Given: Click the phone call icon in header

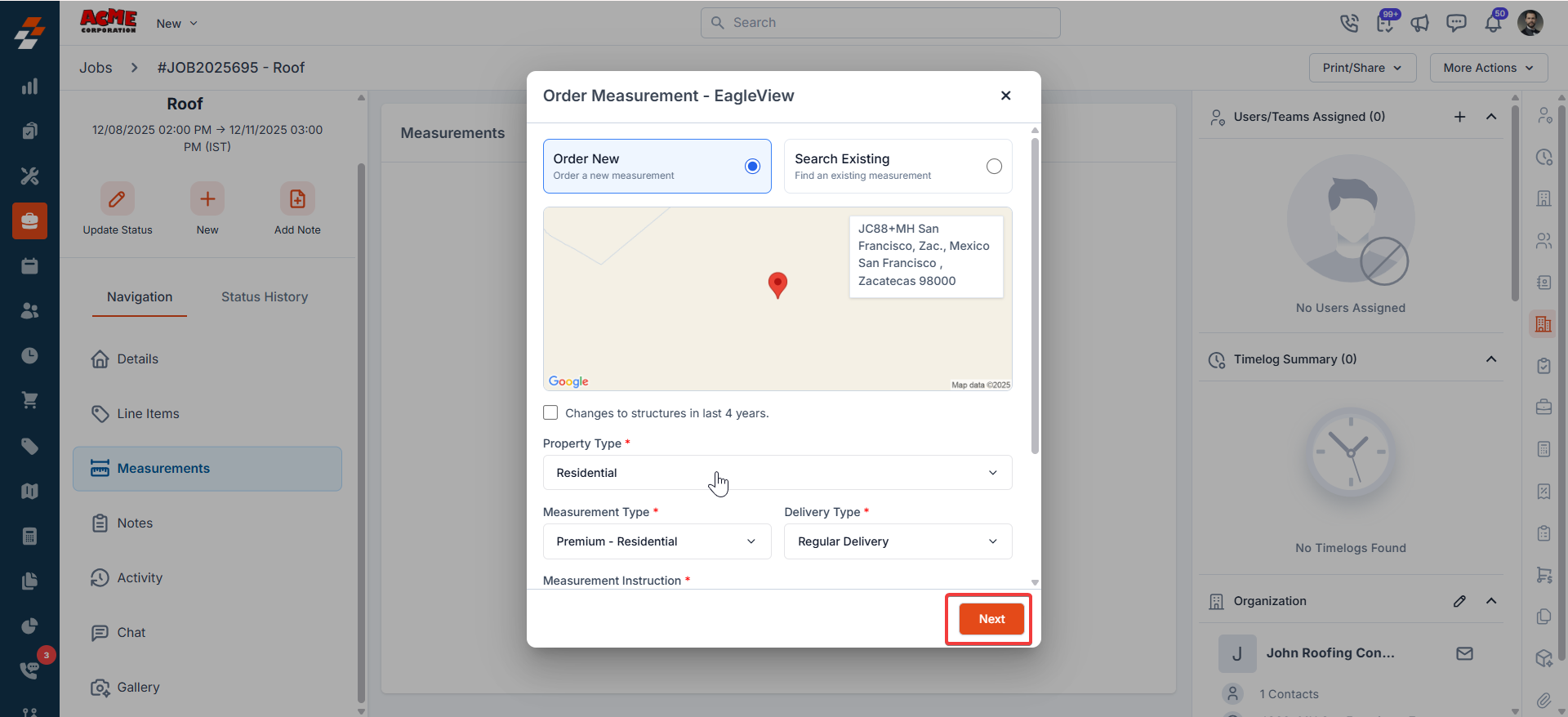Looking at the screenshot, I should pos(1349,23).
